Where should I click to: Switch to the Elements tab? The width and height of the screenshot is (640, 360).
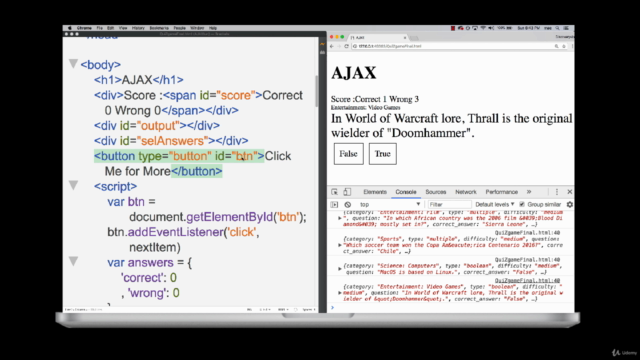click(x=375, y=192)
